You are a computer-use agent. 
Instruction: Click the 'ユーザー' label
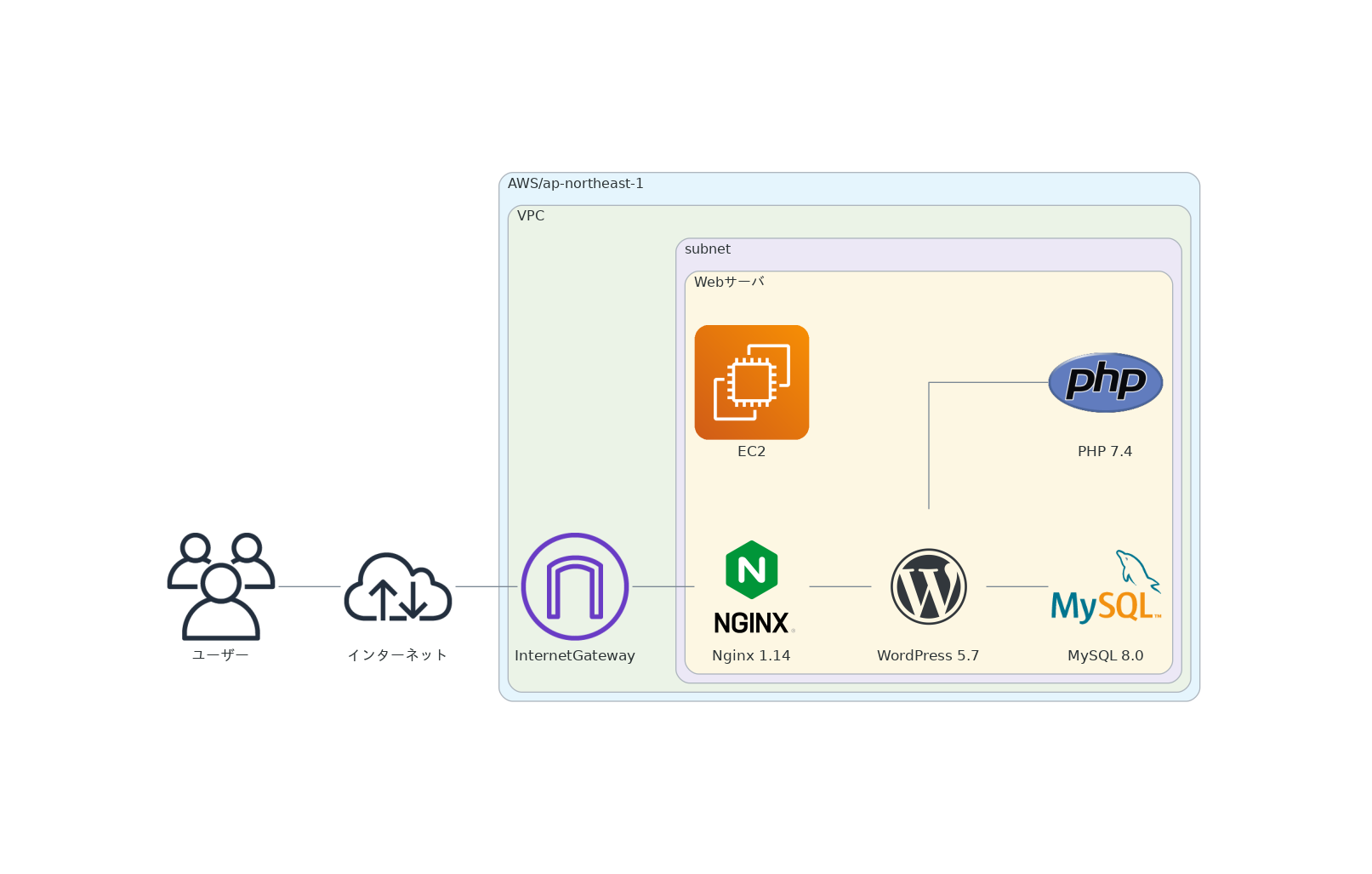click(x=220, y=655)
